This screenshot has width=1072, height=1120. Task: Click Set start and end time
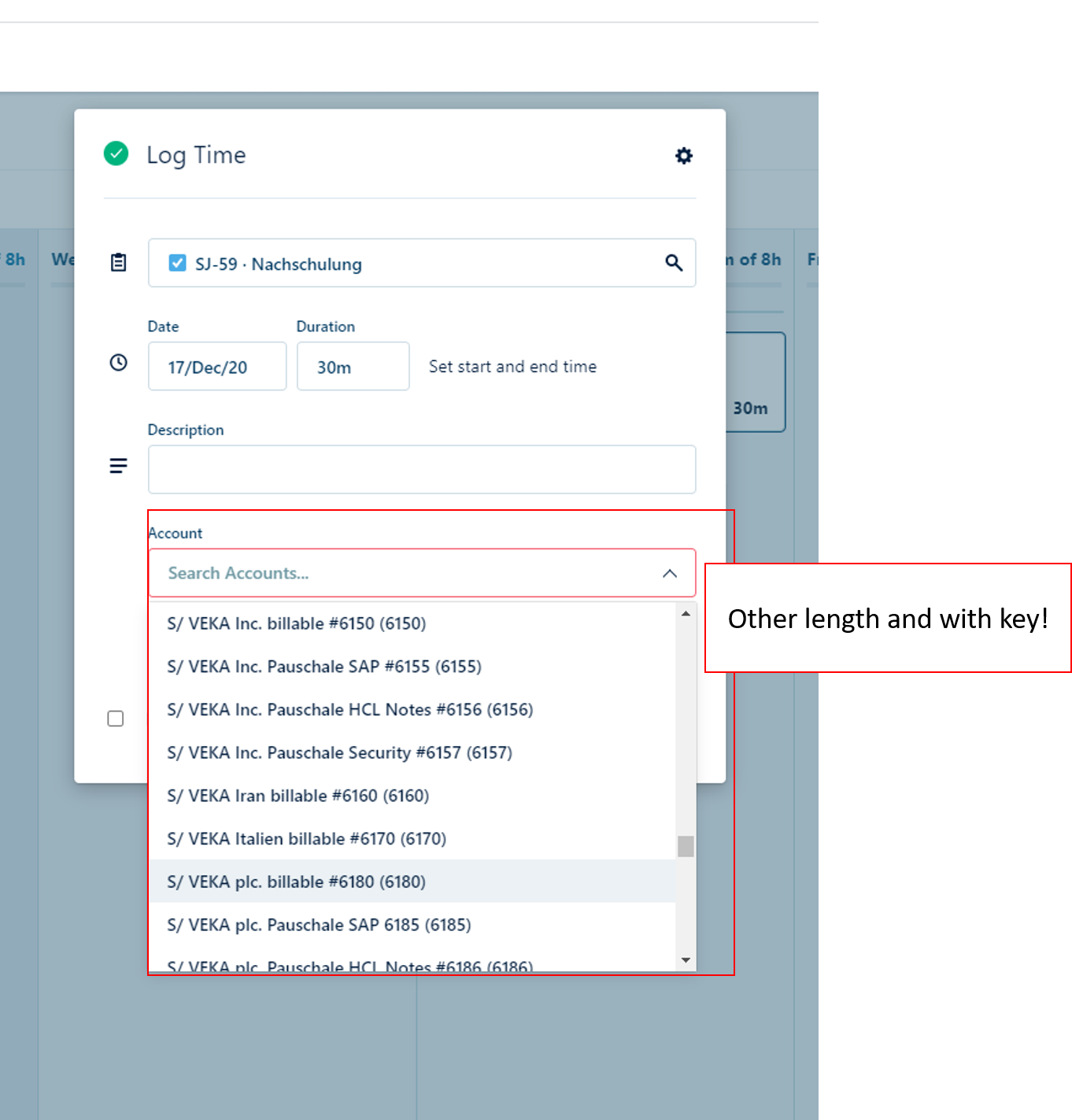(512, 367)
